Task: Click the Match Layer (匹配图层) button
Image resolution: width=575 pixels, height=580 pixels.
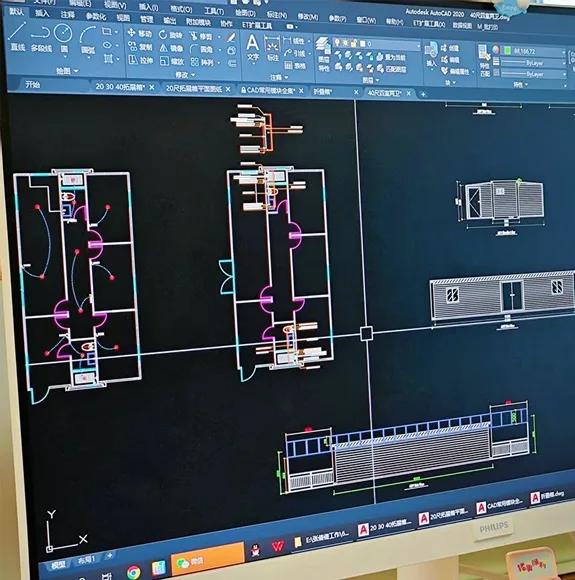Action: 392,69
